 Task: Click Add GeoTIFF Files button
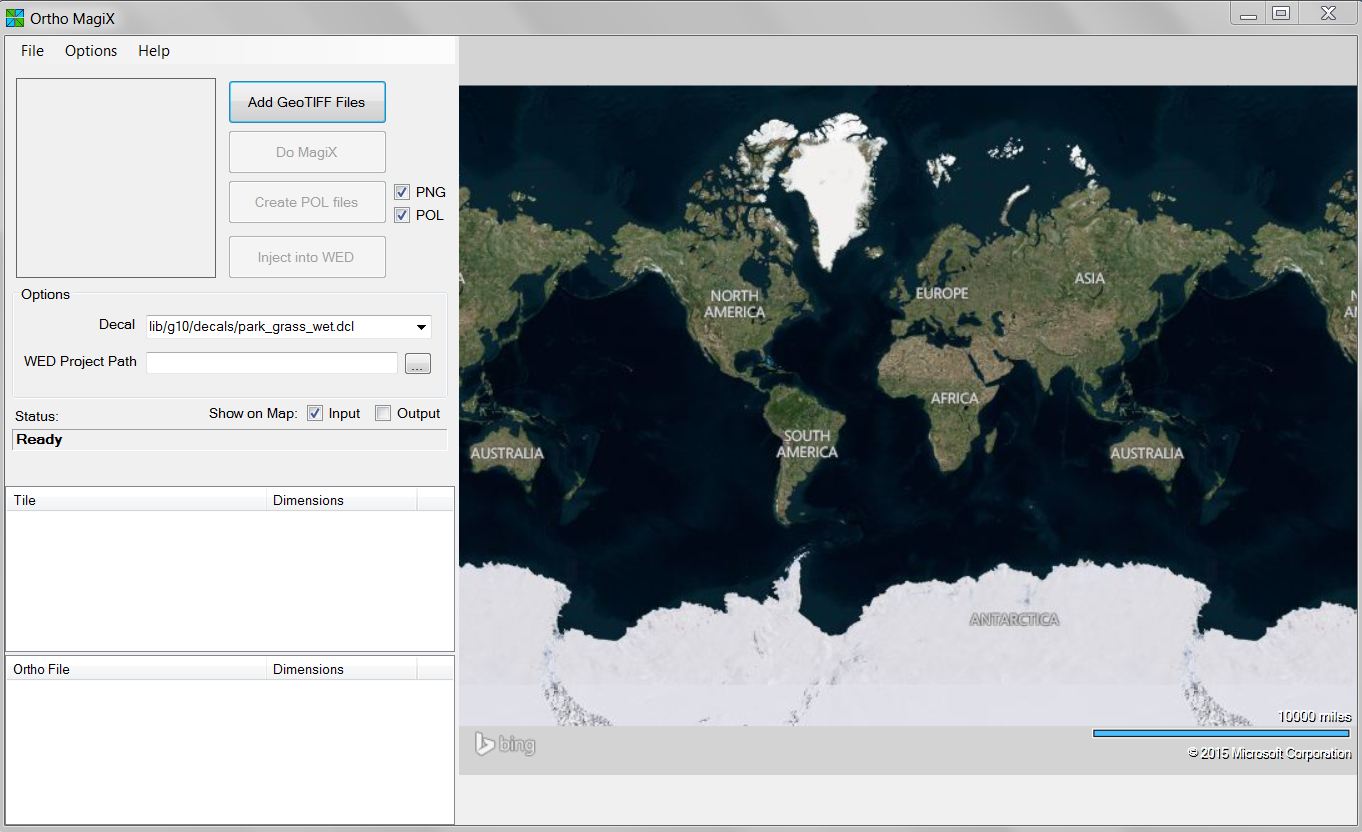tap(307, 102)
